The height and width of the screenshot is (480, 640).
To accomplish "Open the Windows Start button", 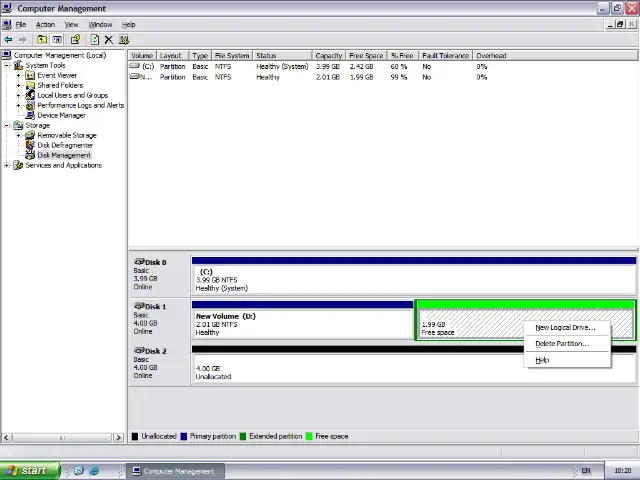I will point(30,471).
